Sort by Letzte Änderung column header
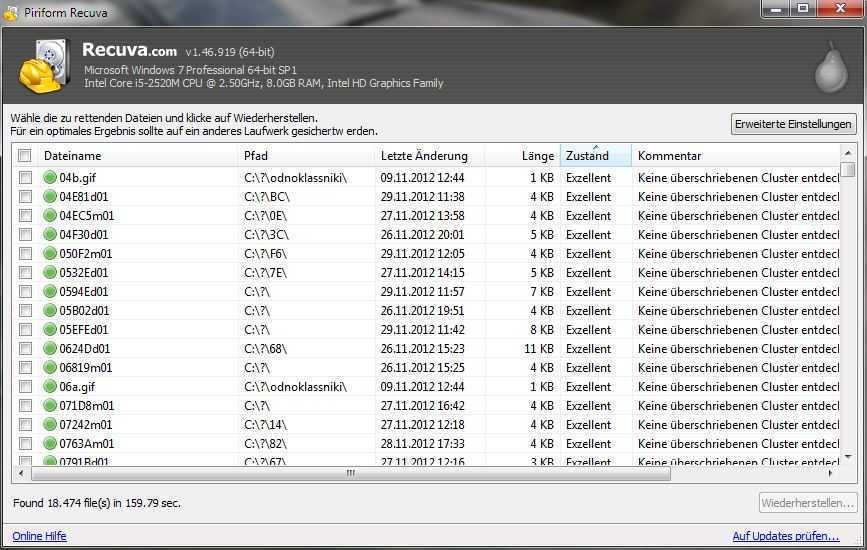 [430, 156]
